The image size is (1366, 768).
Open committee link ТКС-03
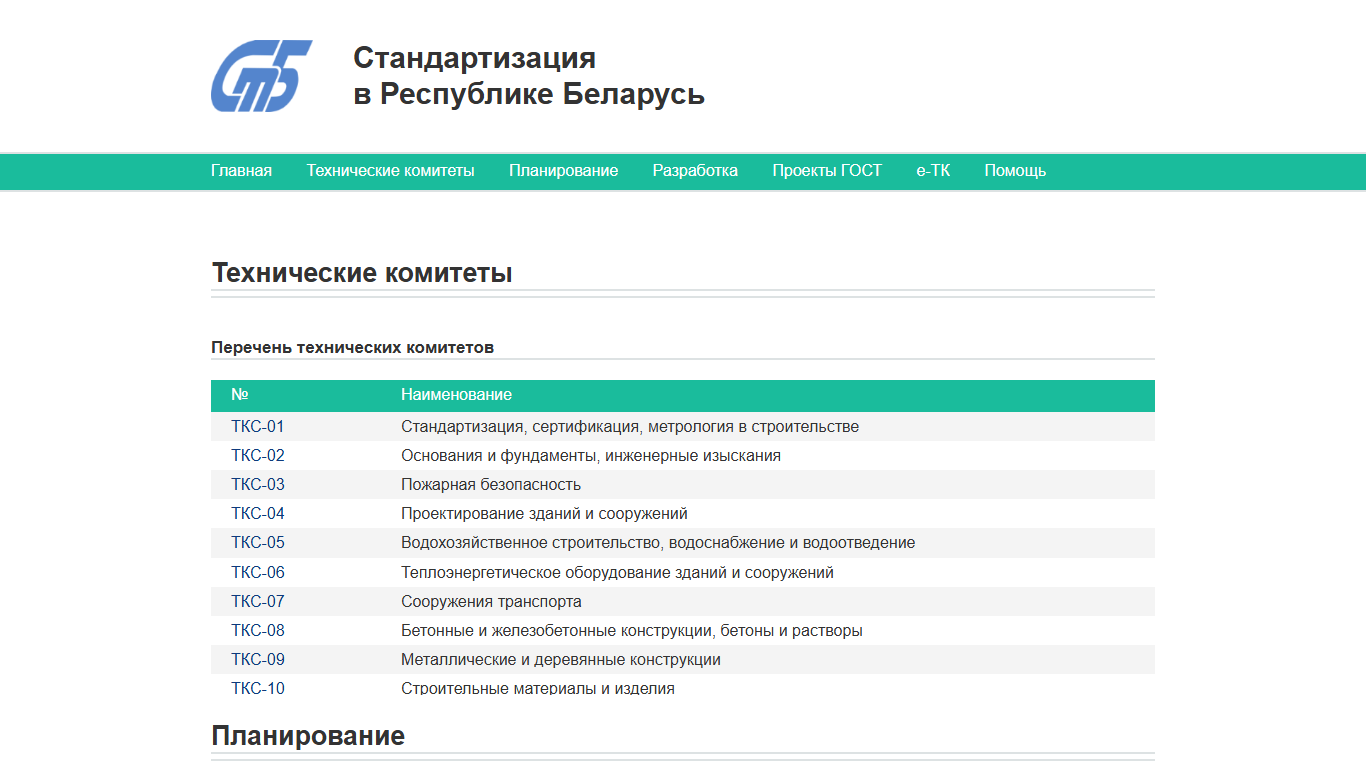(x=258, y=484)
